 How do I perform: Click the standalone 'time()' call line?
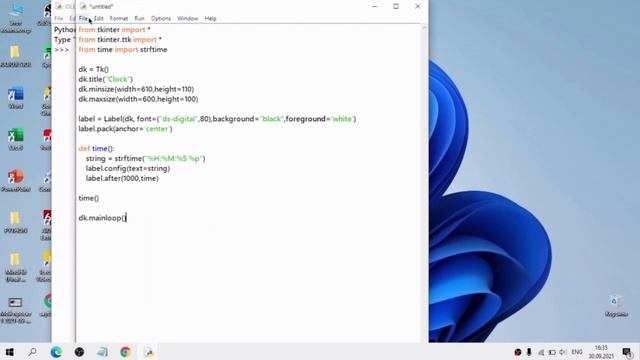coord(89,198)
